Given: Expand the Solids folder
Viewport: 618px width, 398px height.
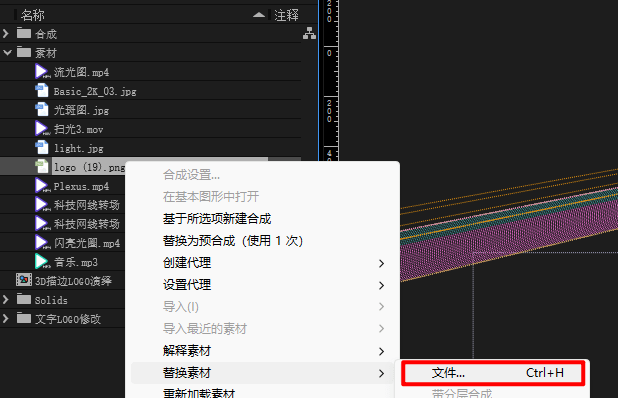Looking at the screenshot, I should coord(6,299).
